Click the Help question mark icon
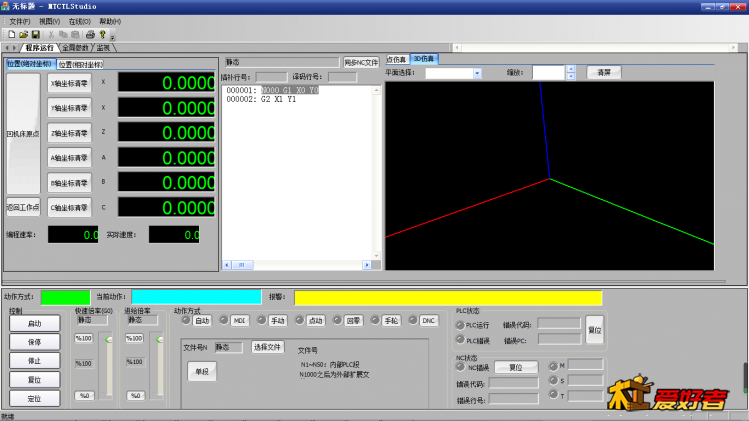Viewport: 749px width, 421px height. tap(102, 34)
